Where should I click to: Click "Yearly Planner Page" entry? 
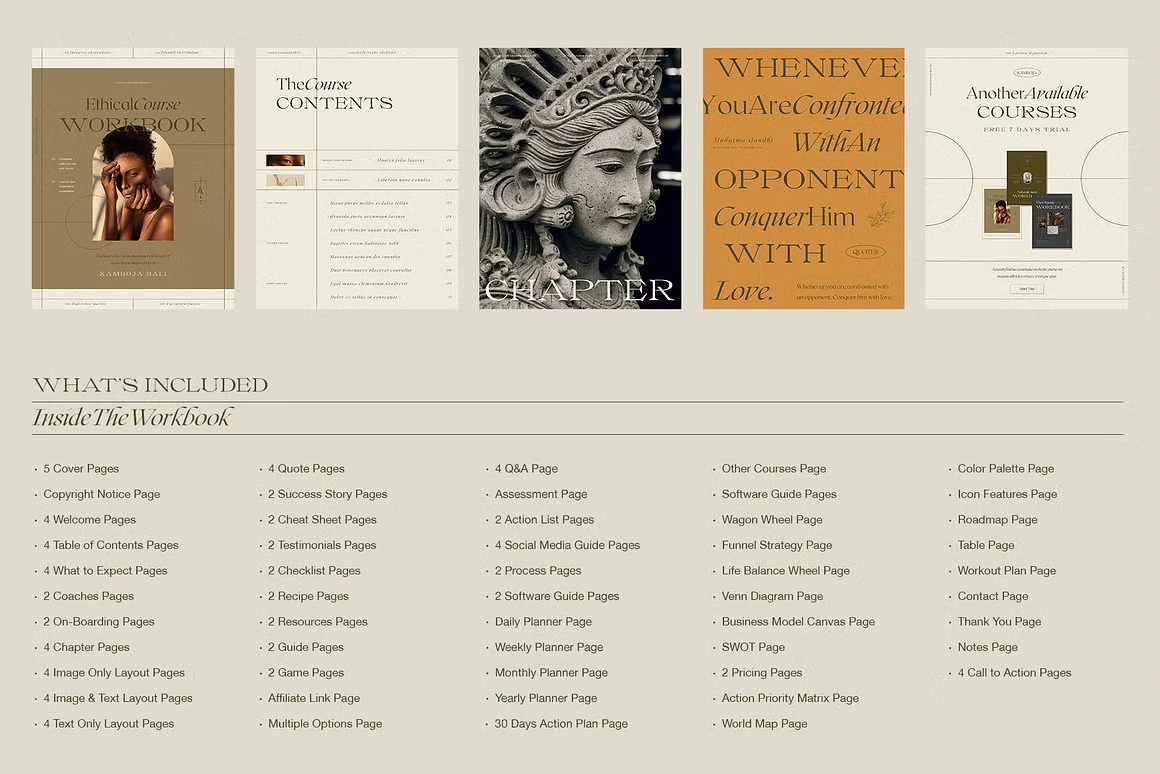546,699
